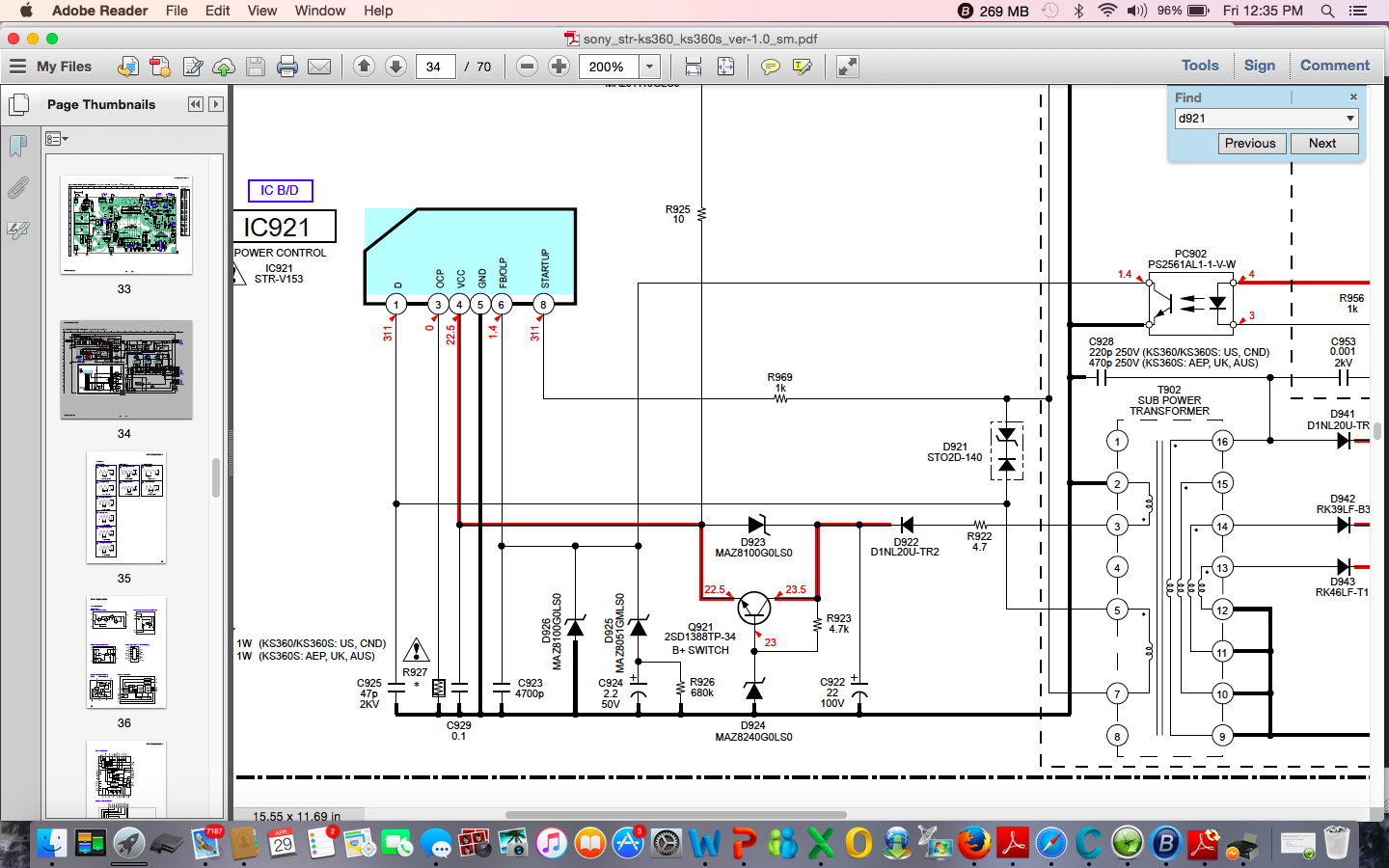Collapse the navigation pane with double arrows
Viewport: 1389px width, 868px height.
tap(196, 104)
